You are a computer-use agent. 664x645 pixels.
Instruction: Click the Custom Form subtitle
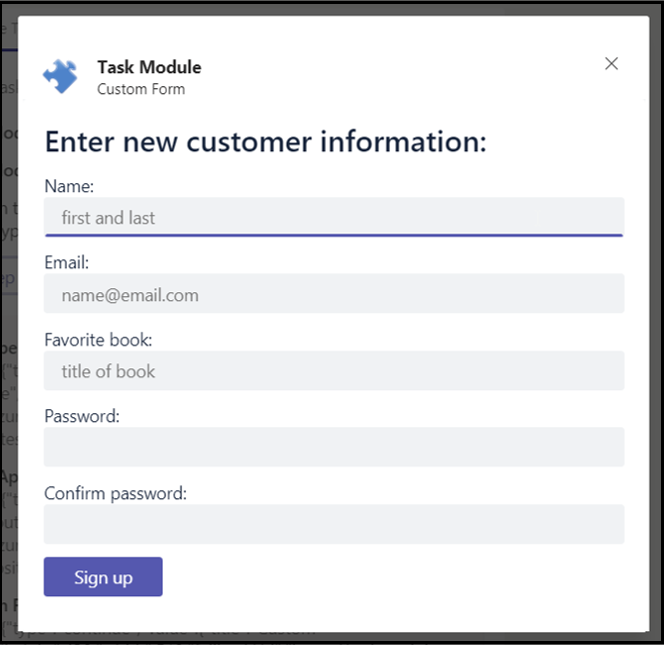point(141,89)
